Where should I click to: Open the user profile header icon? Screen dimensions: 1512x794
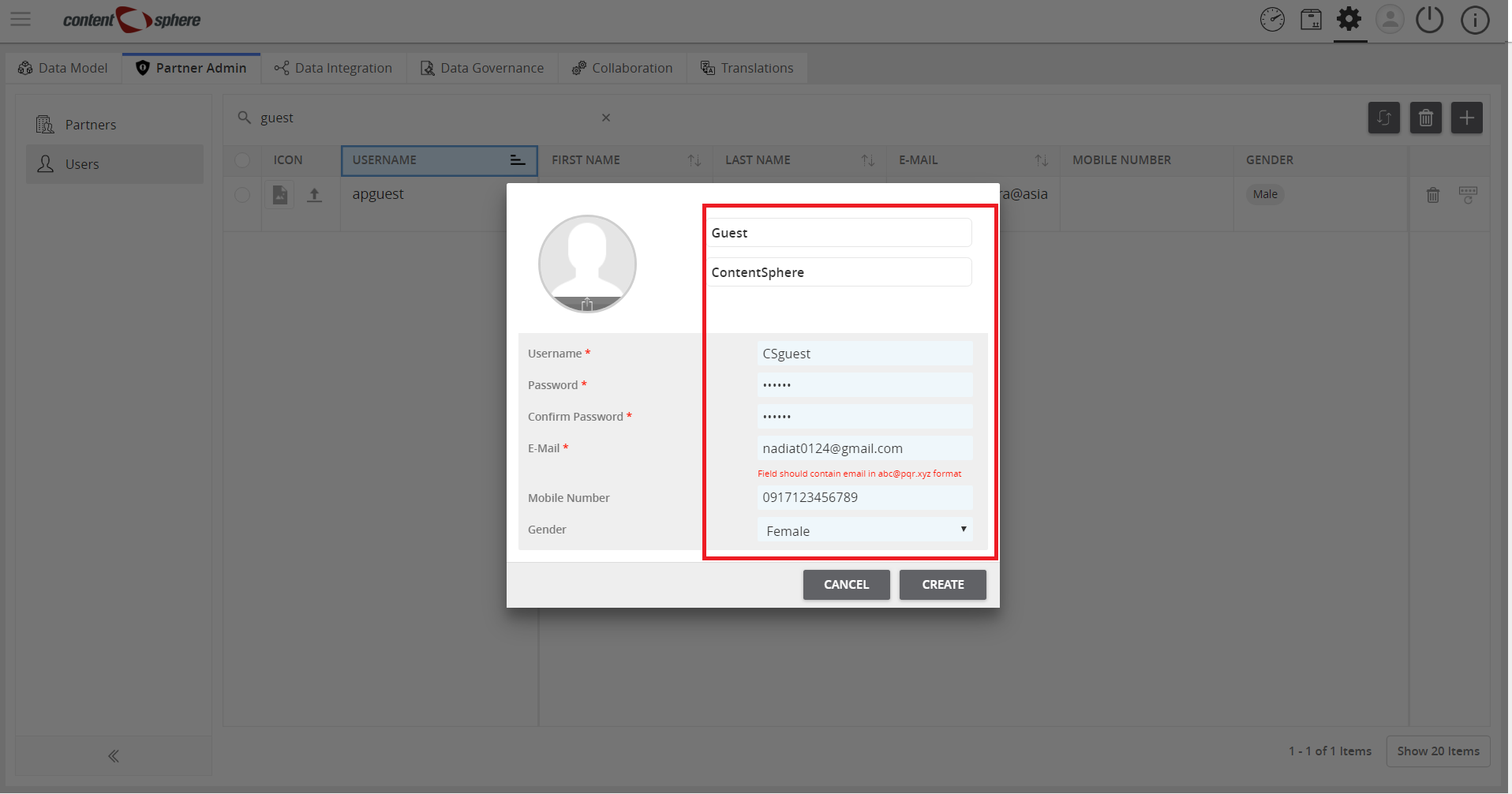click(x=1390, y=19)
